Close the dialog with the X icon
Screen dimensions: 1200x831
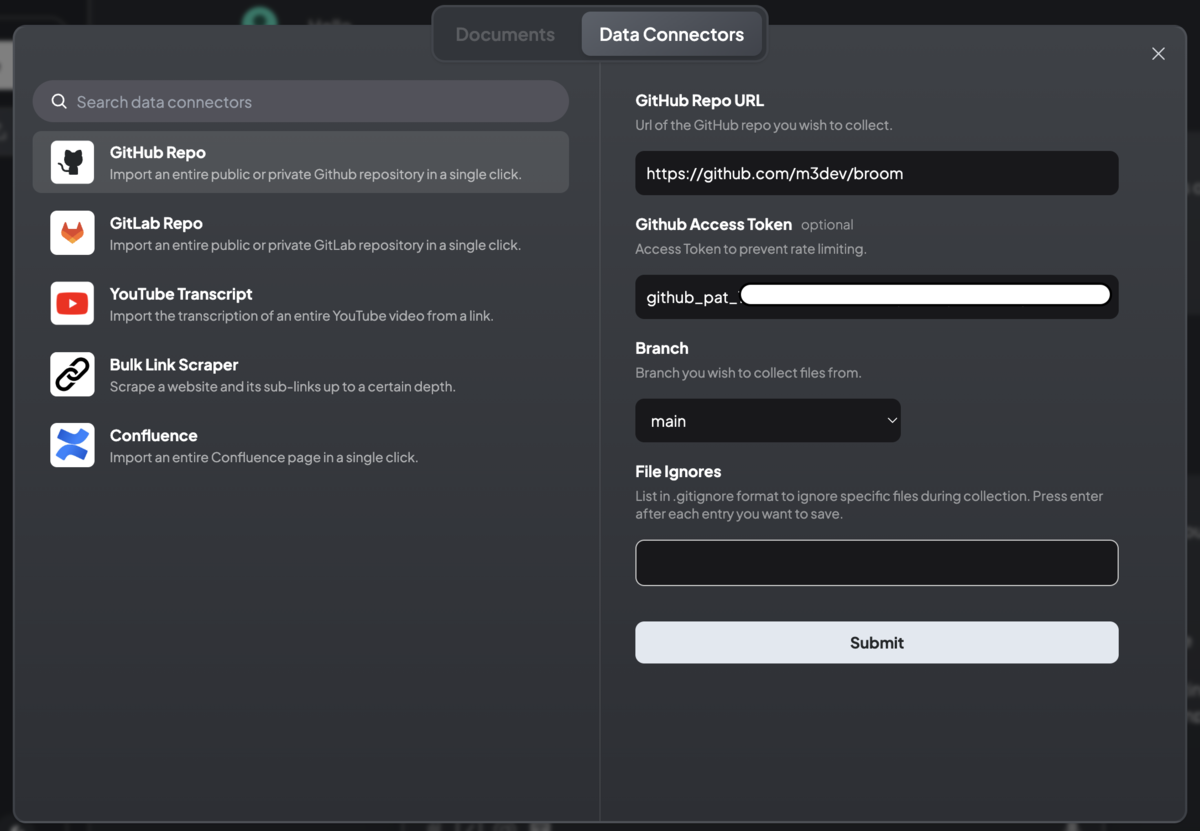pyautogui.click(x=1158, y=54)
